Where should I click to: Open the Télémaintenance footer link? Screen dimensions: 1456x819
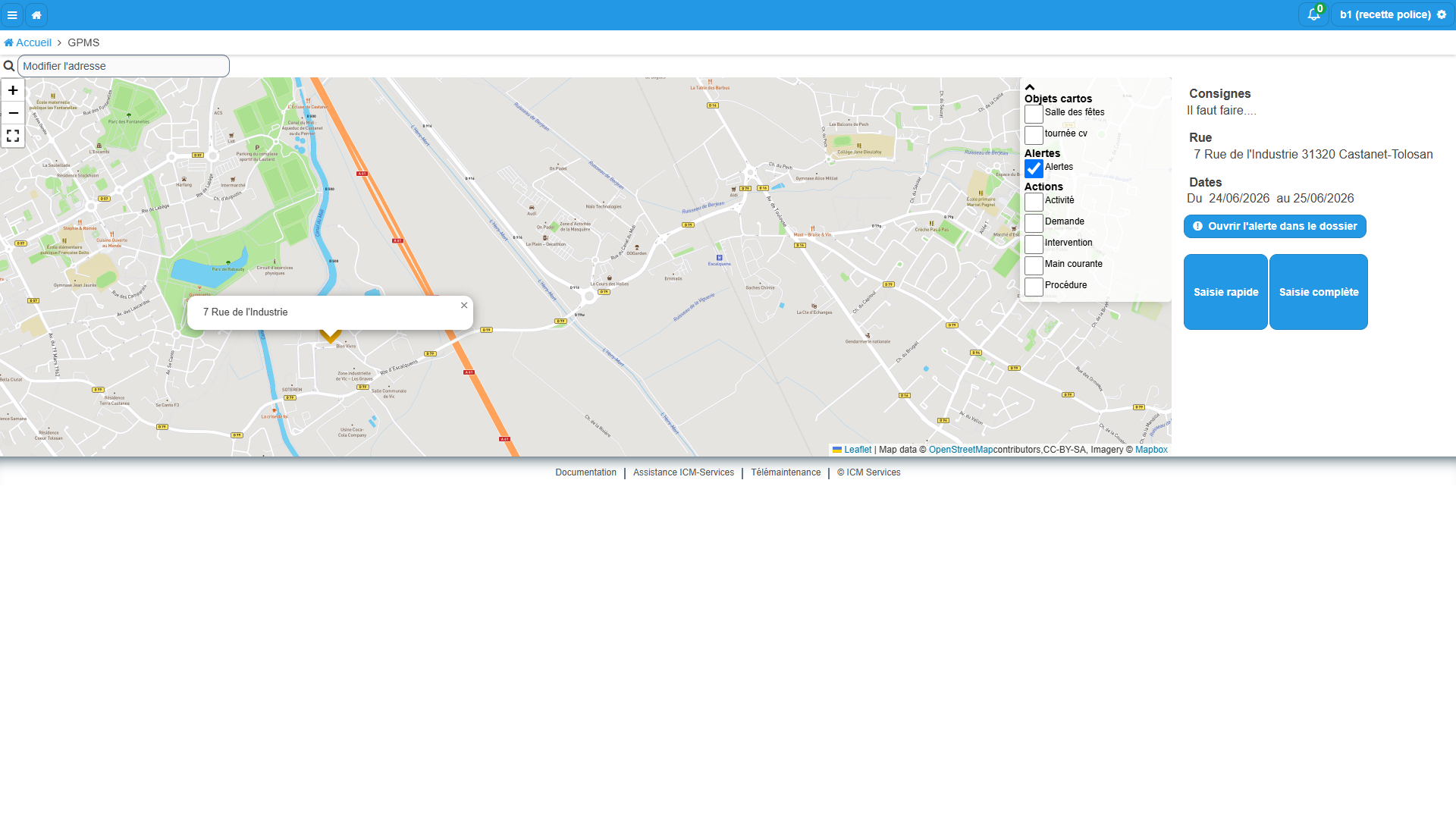pos(786,472)
